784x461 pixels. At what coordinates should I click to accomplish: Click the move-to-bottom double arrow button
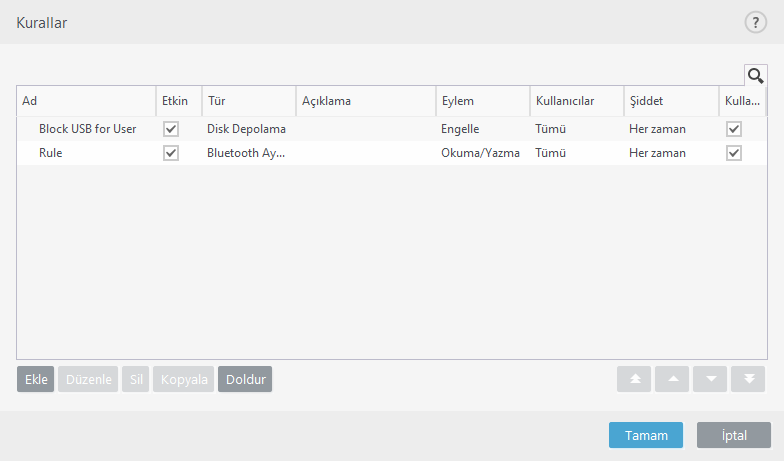tap(748, 379)
